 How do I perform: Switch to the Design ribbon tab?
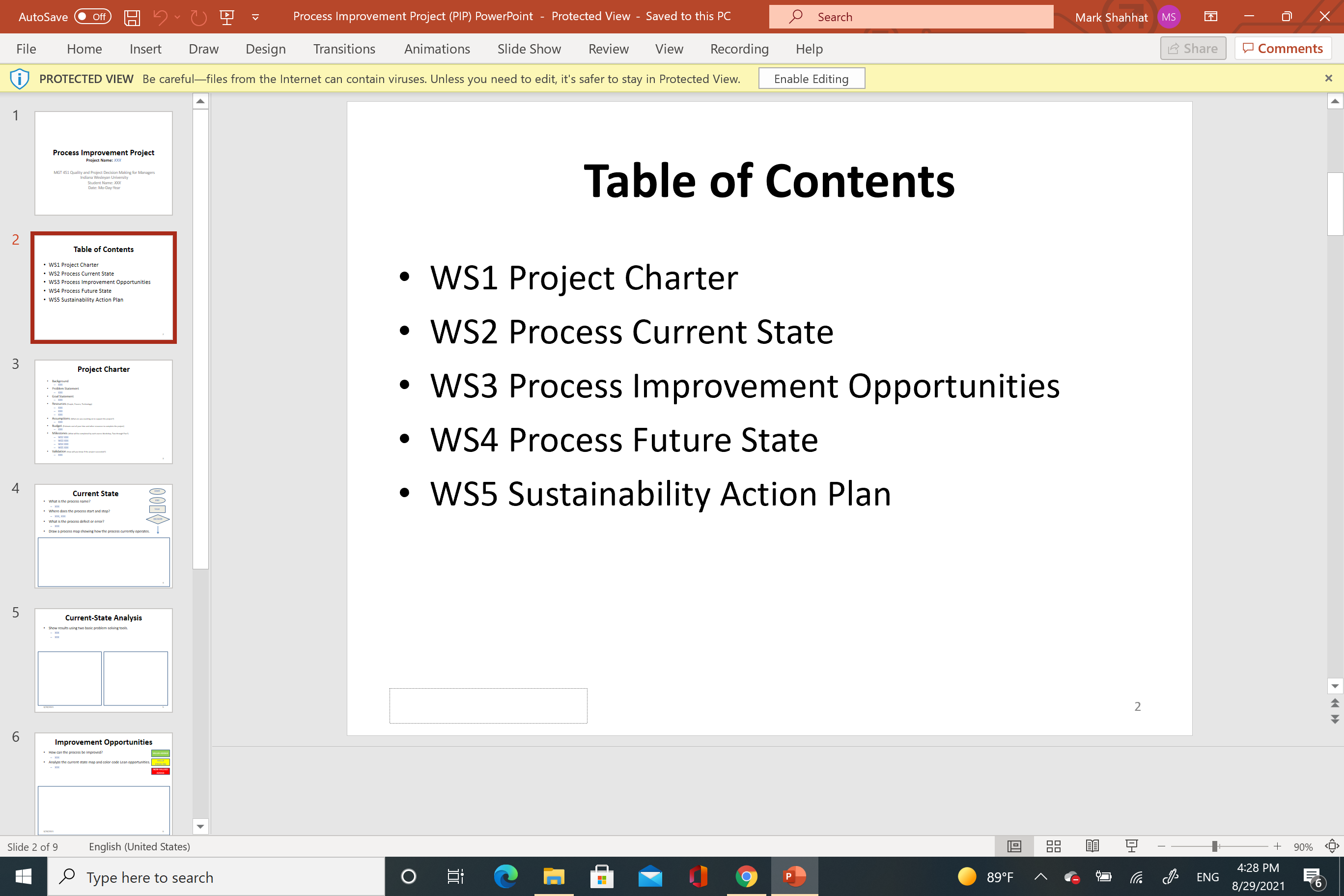(265, 49)
